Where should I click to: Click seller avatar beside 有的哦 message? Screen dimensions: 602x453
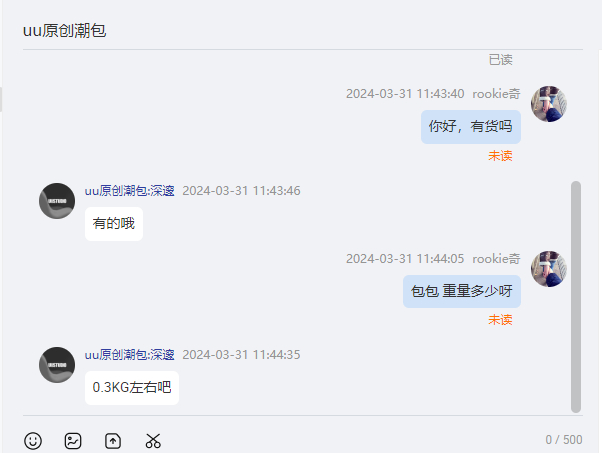tap(57, 201)
